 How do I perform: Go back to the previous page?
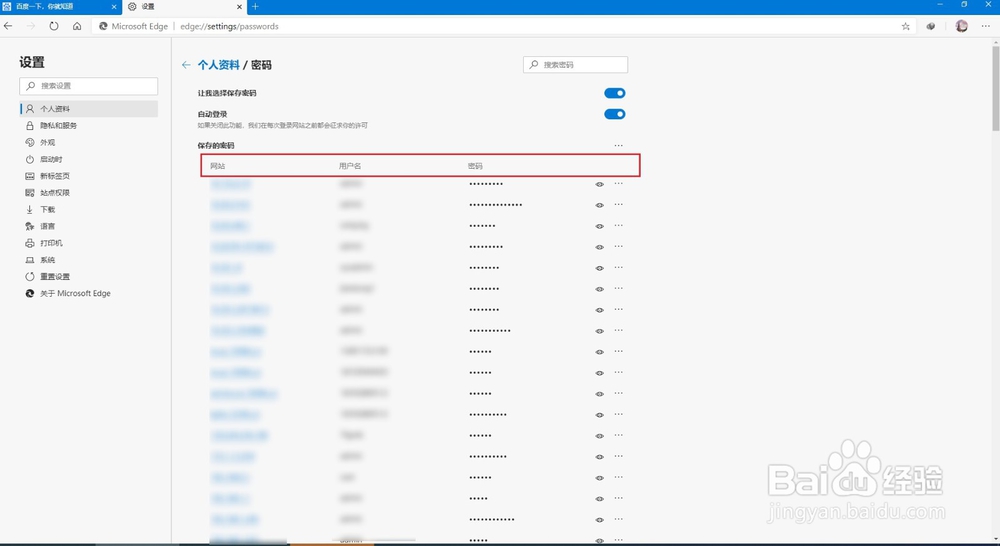(8, 26)
